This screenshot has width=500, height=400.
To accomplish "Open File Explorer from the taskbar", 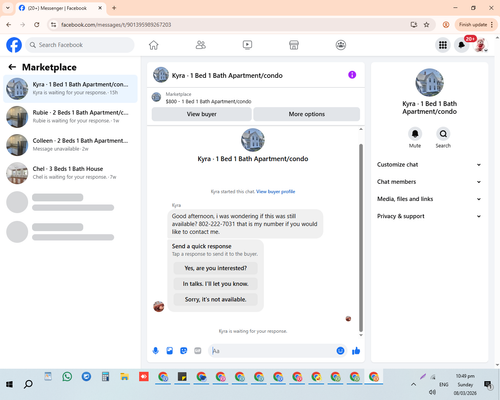I will point(125,377).
